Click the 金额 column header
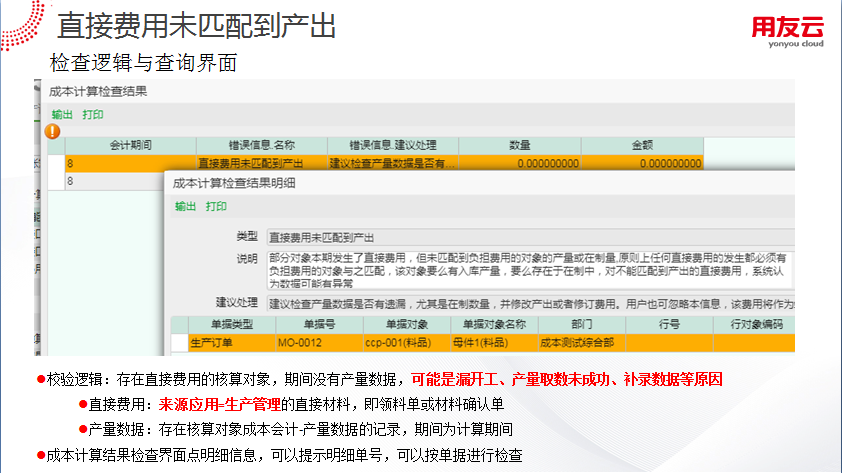 click(643, 146)
